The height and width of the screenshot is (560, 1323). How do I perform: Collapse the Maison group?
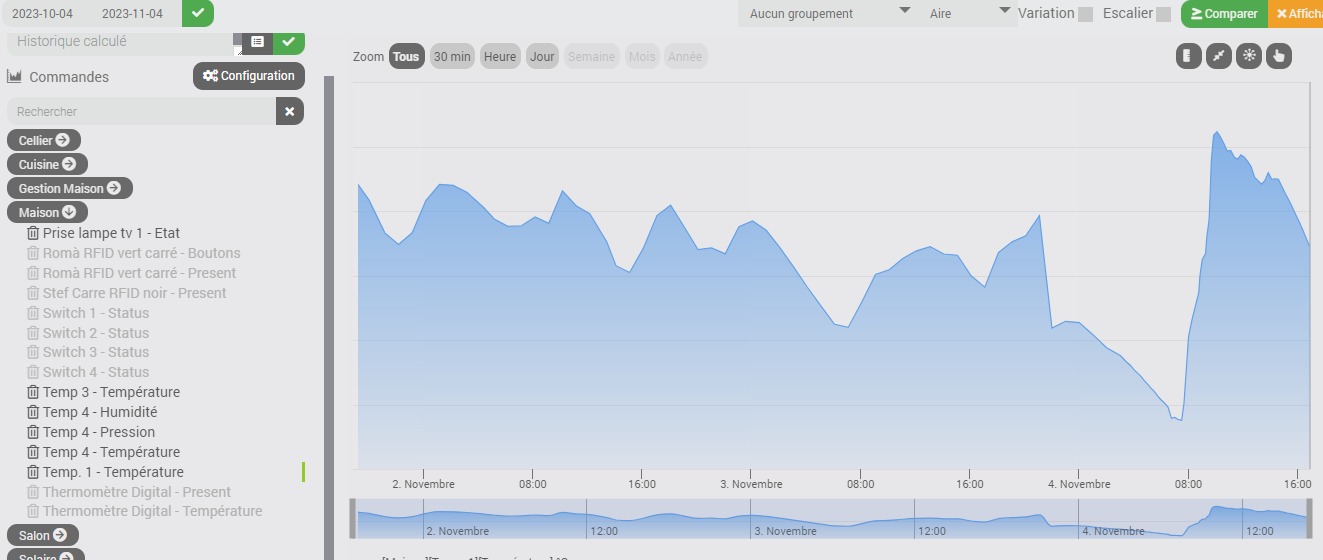[47, 212]
